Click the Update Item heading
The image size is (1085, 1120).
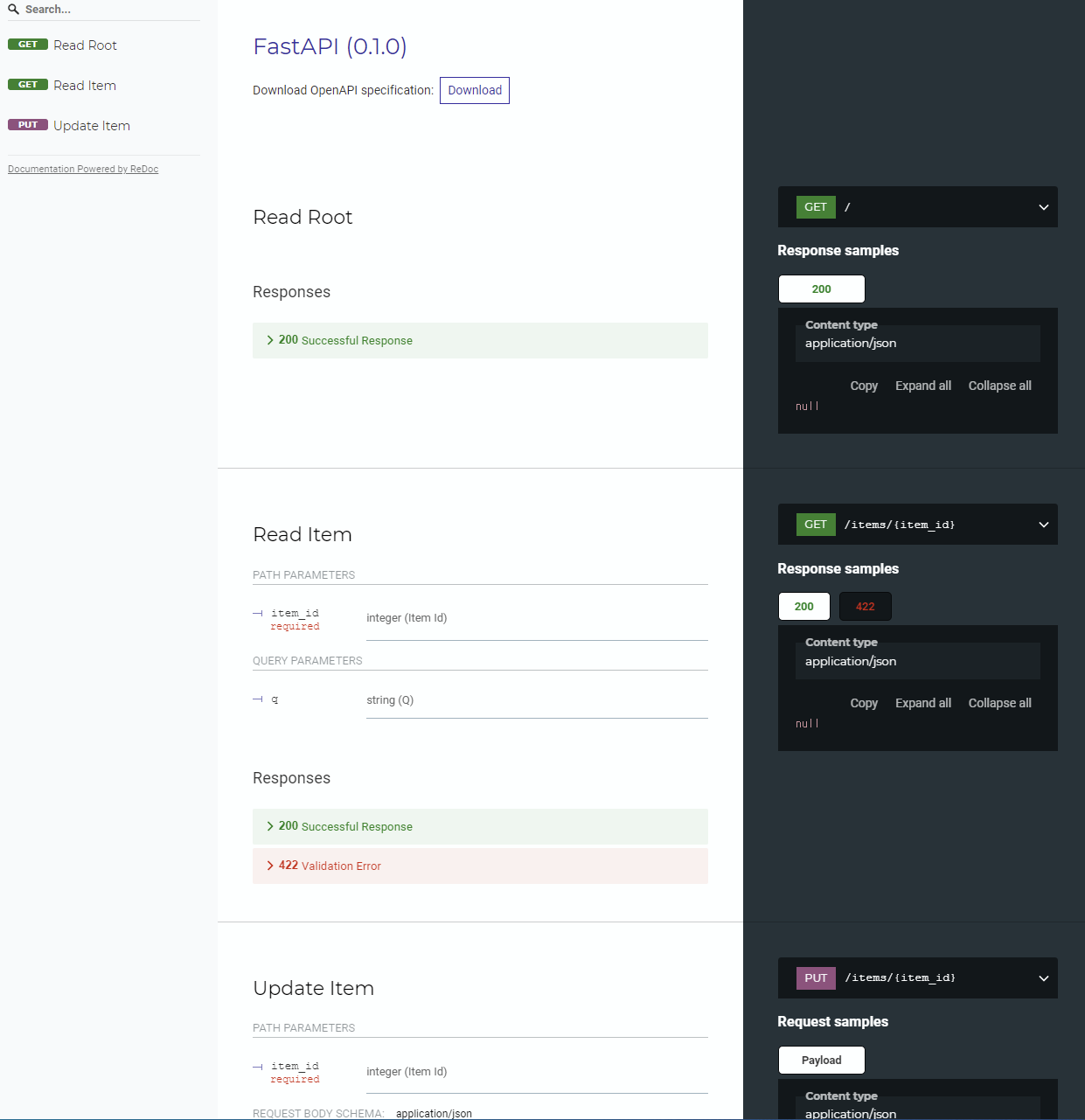(313, 988)
